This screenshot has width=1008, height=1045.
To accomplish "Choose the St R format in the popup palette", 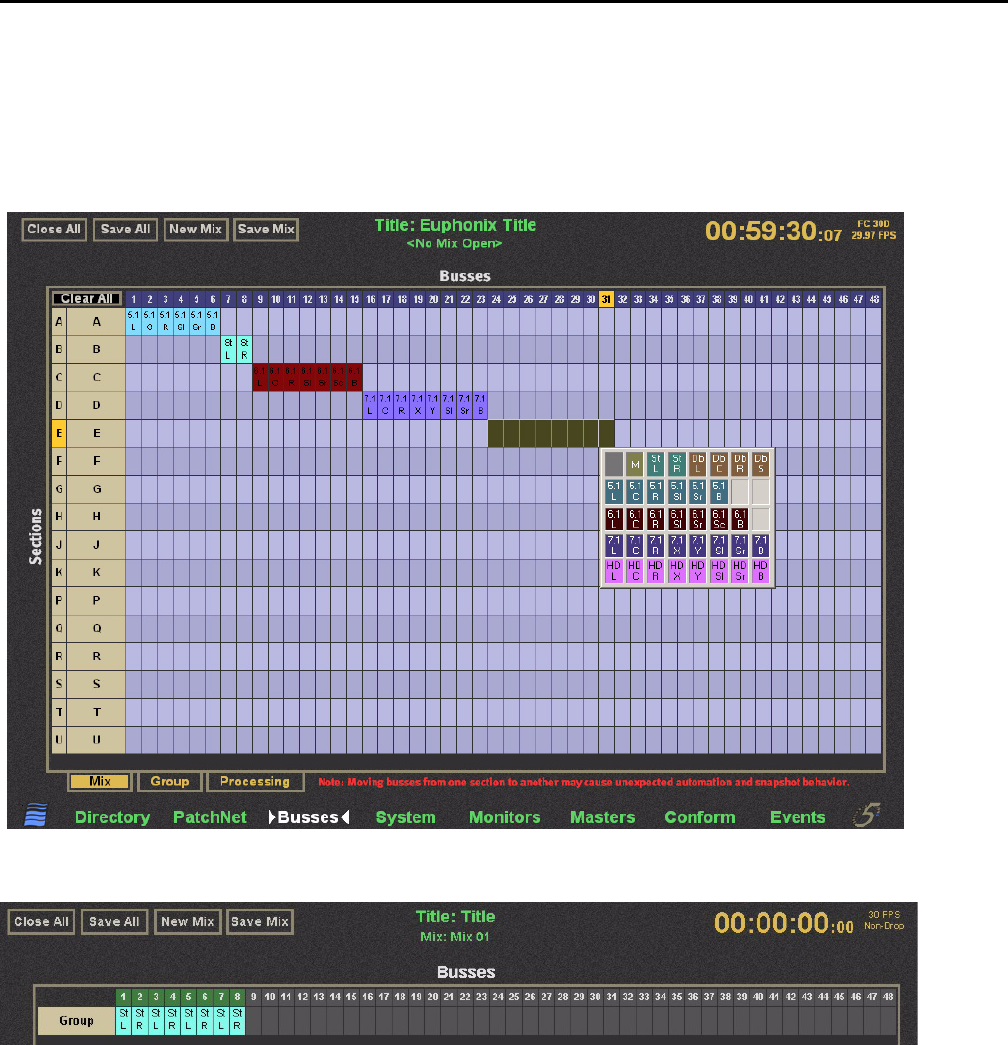I will 677,464.
